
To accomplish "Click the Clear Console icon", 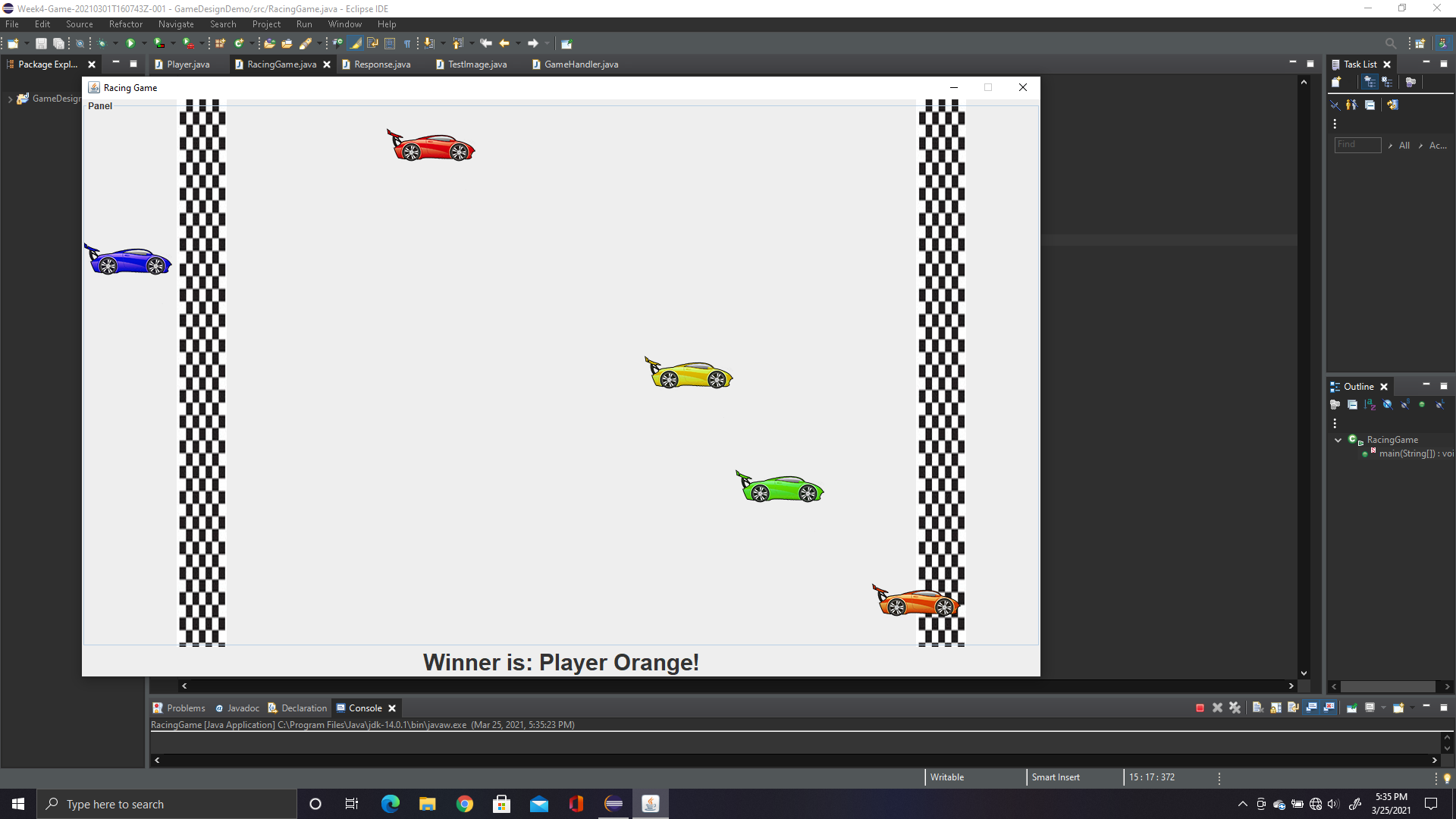I will point(1257,708).
